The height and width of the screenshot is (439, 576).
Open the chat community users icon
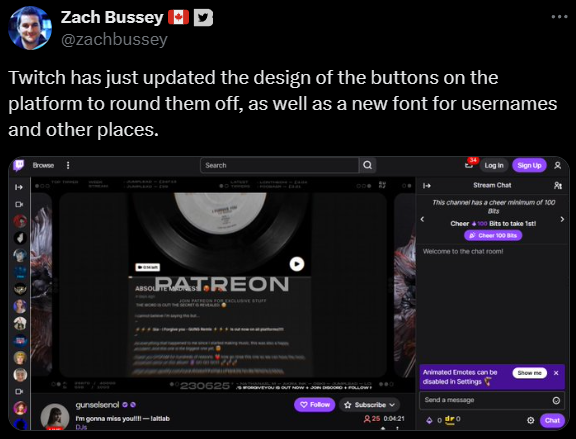tap(558, 186)
